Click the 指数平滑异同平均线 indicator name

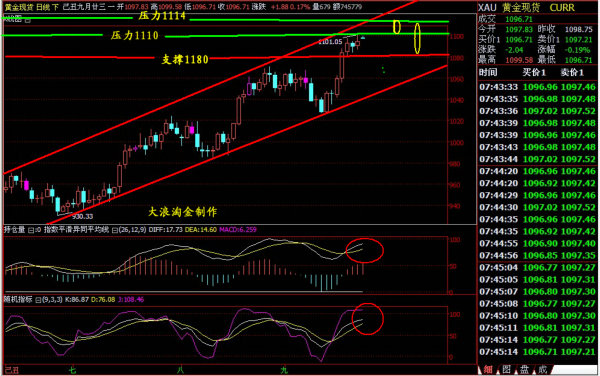76,230
